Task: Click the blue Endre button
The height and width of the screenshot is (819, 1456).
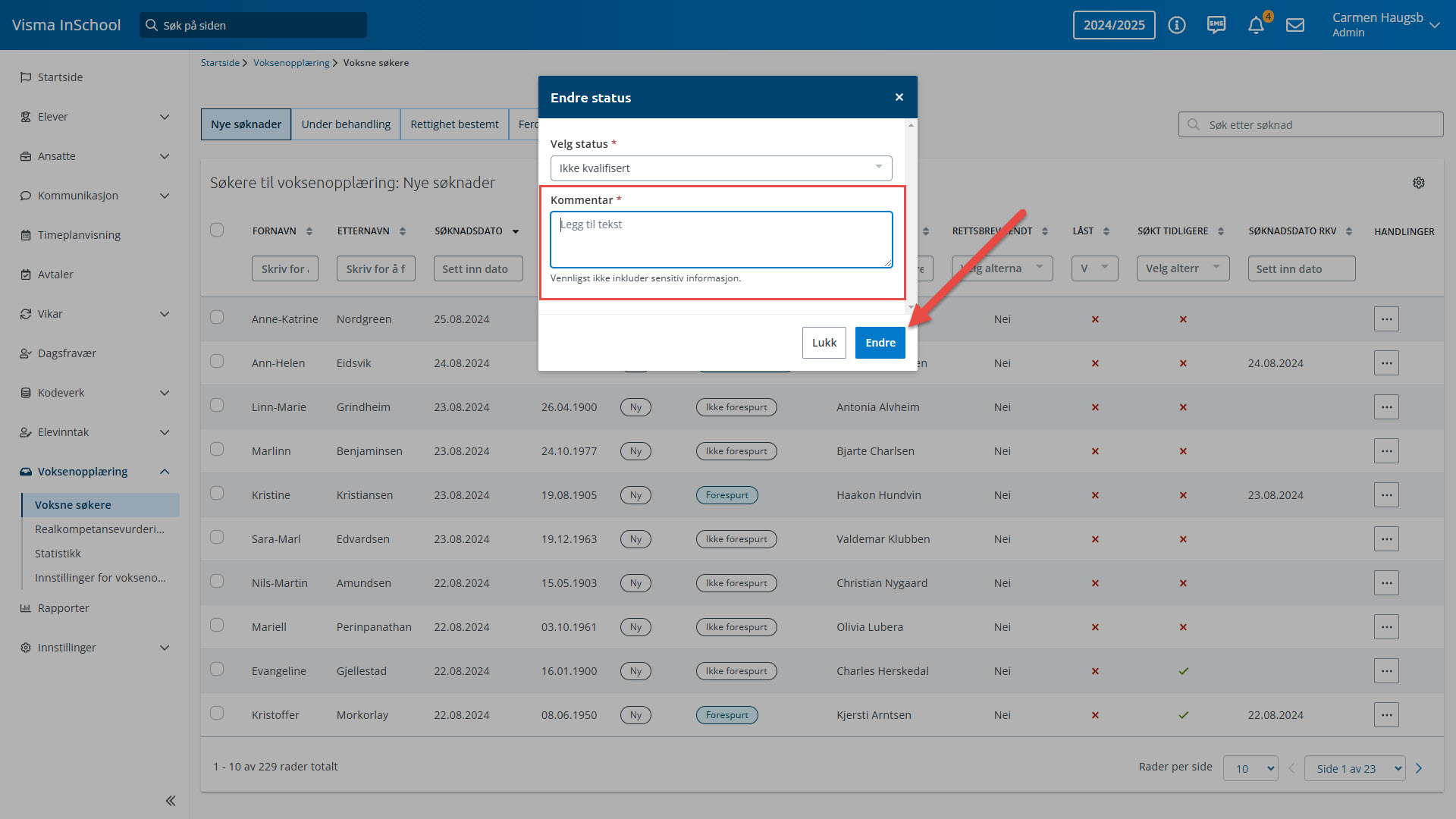Action: point(880,343)
